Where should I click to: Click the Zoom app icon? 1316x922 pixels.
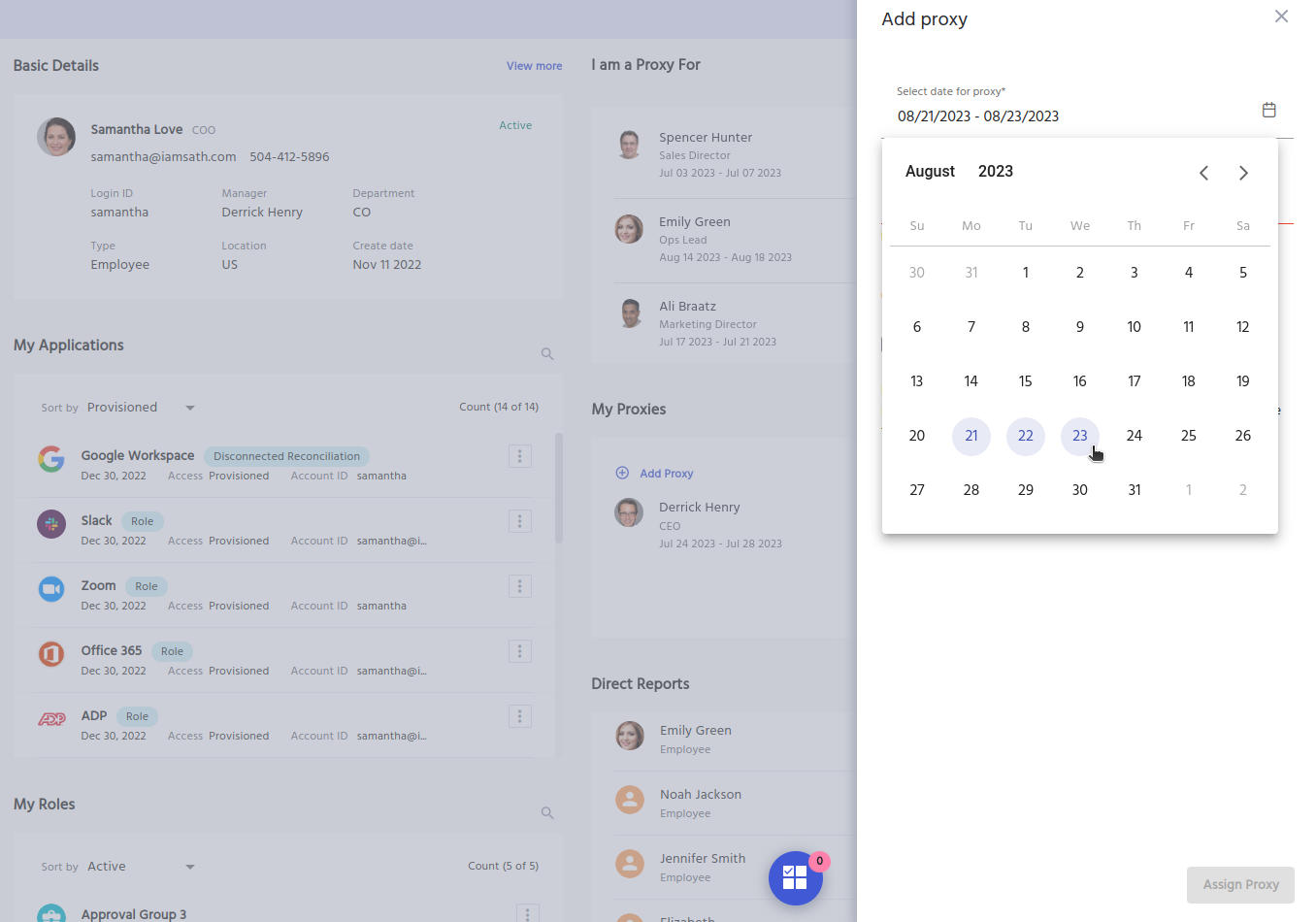point(51,589)
